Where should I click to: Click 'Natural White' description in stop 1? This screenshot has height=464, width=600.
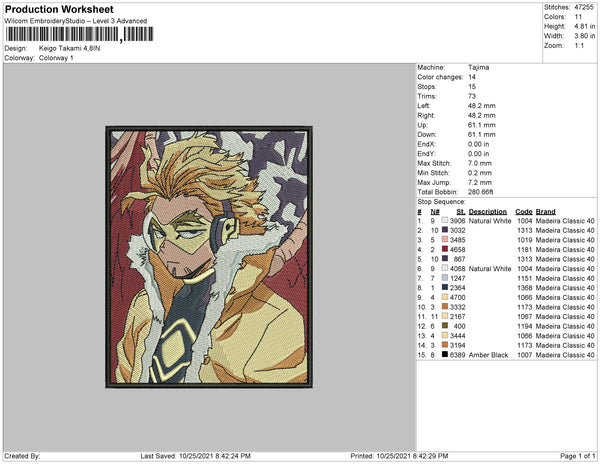[x=490, y=221]
